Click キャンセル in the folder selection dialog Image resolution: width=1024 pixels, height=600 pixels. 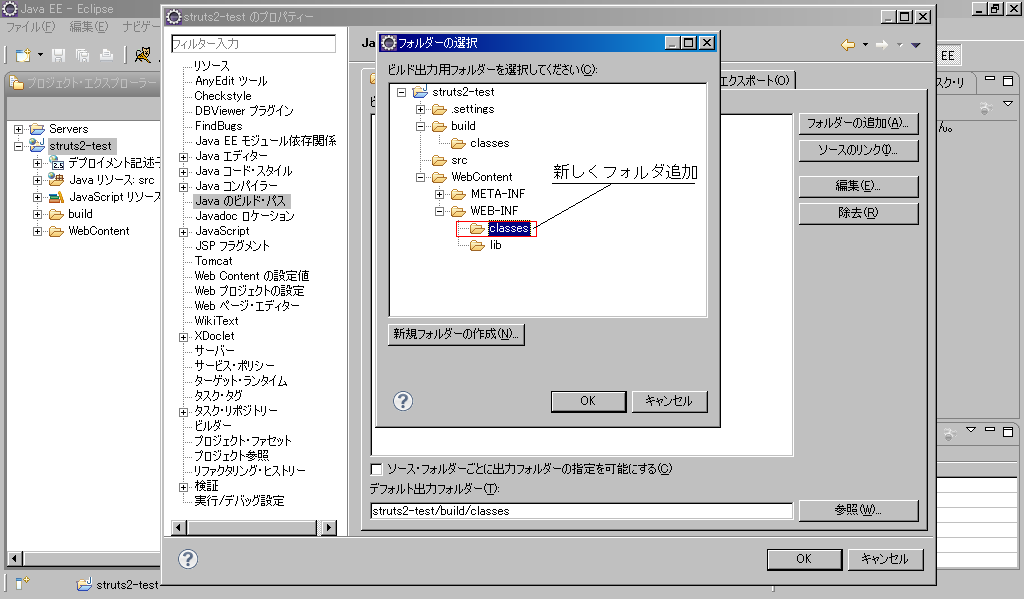point(669,401)
